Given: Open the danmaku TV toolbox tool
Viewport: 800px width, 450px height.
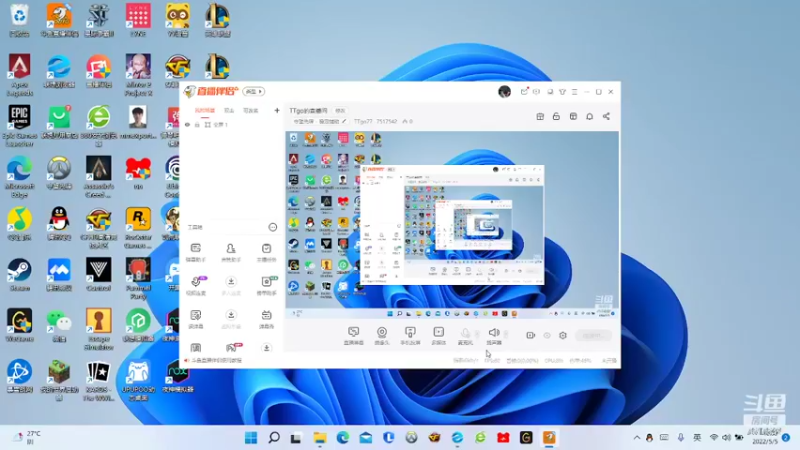Looking at the screenshot, I should 266,319.
